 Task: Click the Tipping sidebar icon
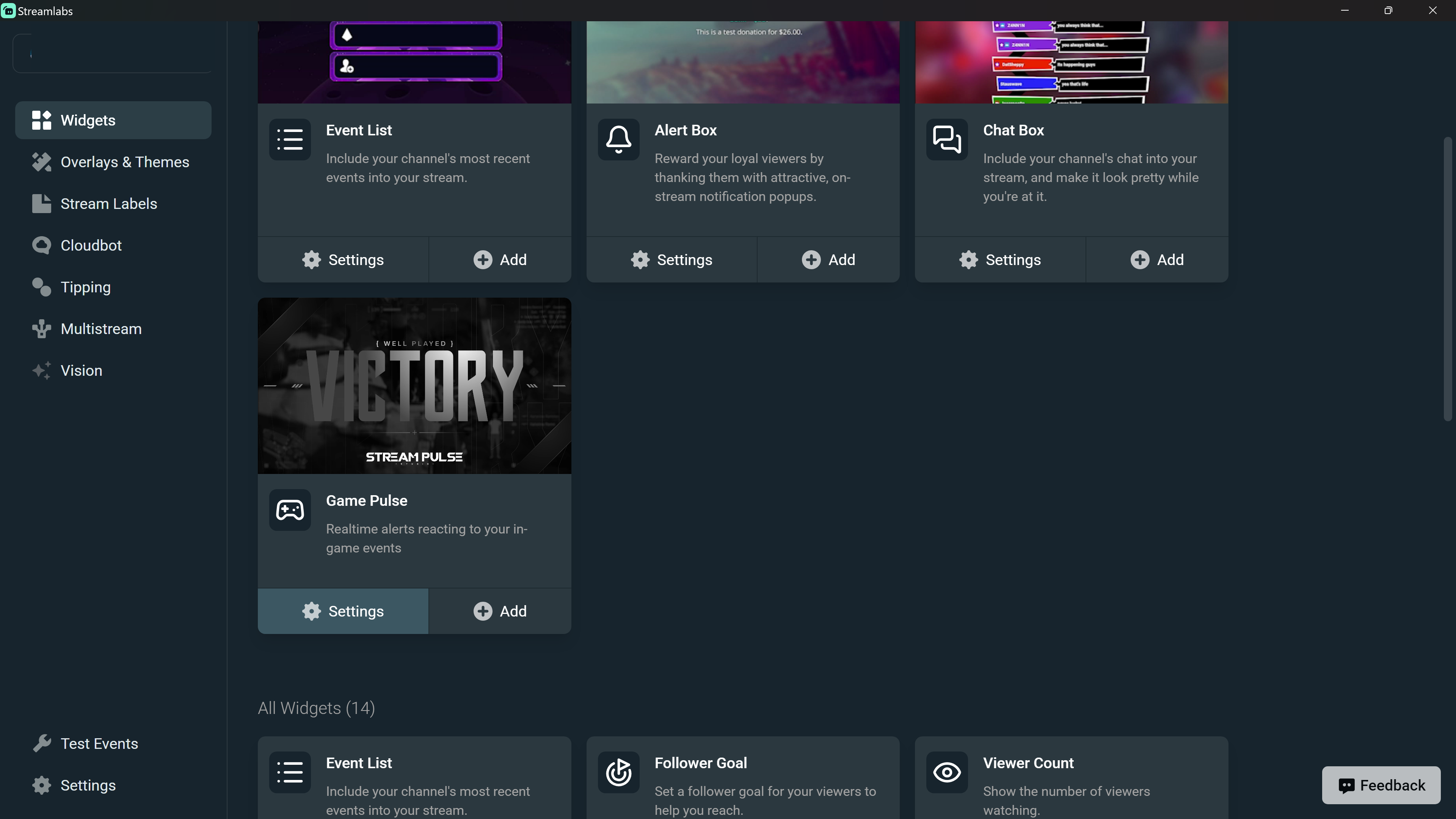pyautogui.click(x=41, y=287)
